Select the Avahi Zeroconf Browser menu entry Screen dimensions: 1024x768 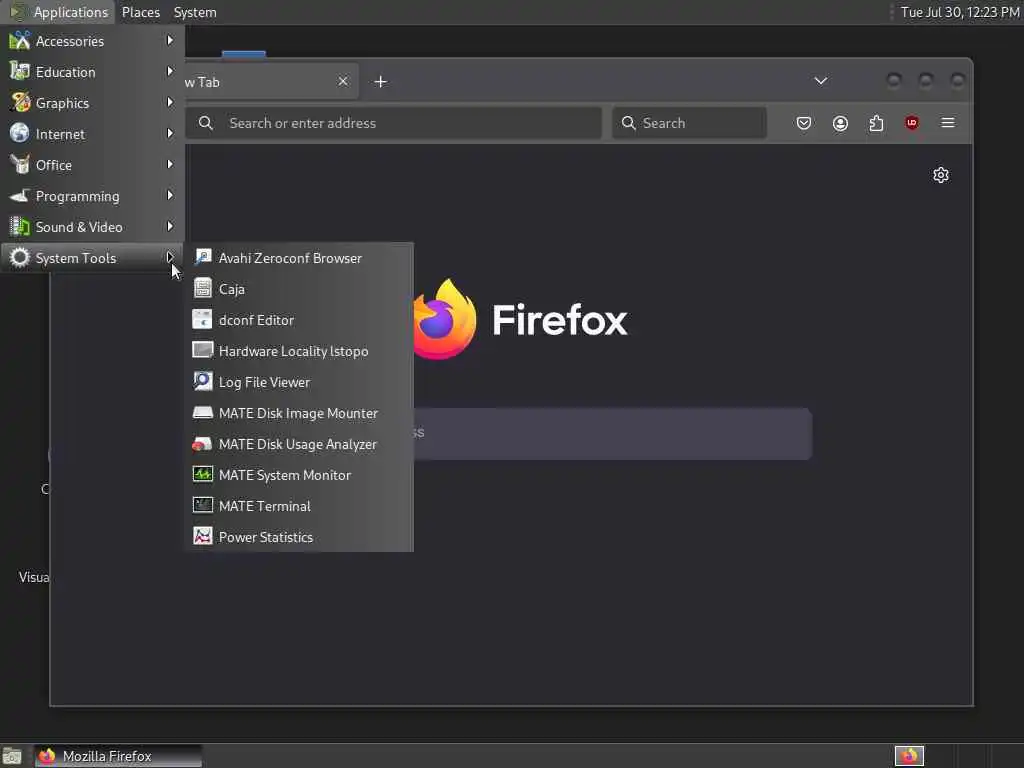(x=299, y=257)
